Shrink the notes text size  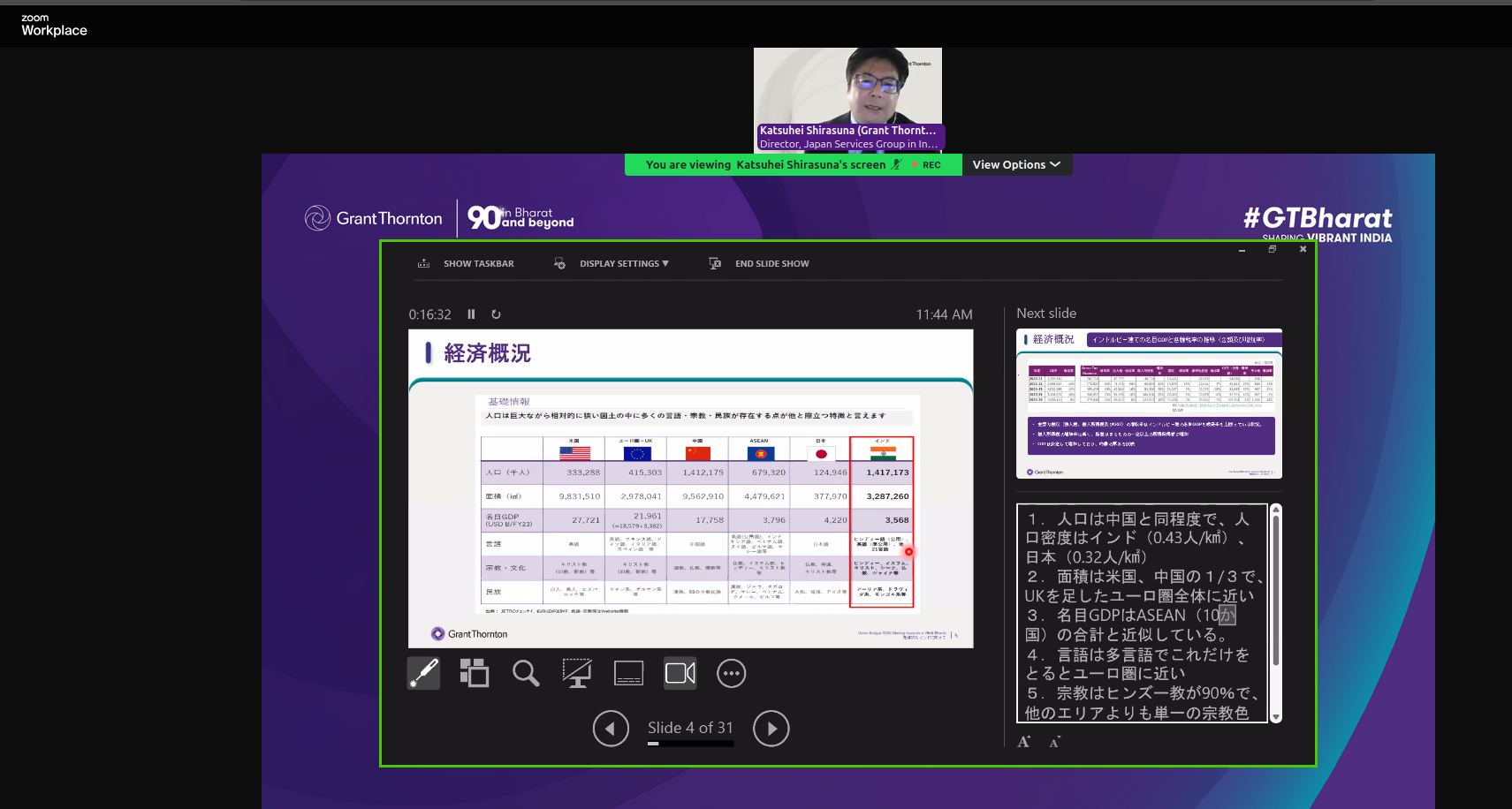point(1054,742)
